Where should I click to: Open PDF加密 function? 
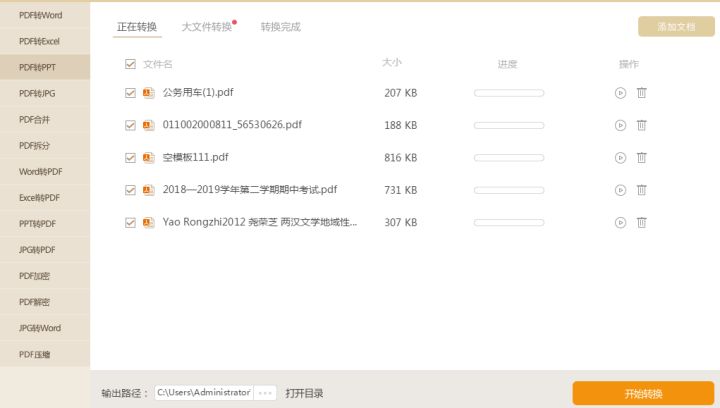click(45, 276)
